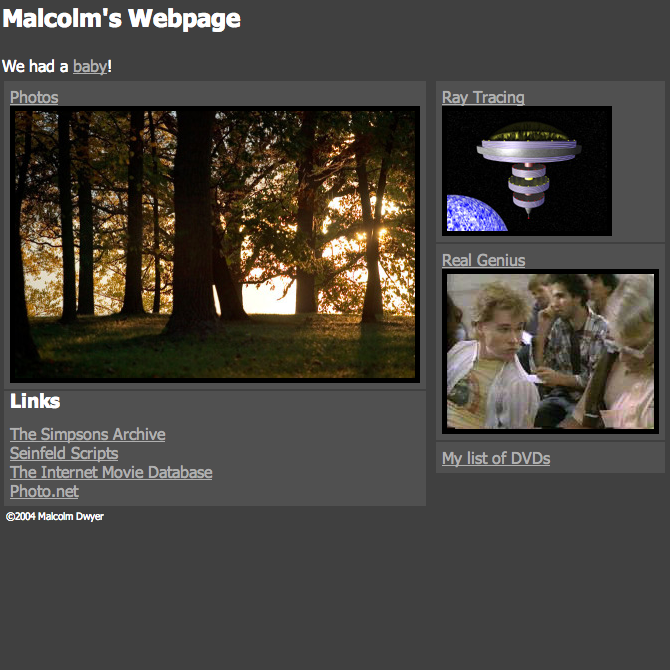Open My list of DVDs
This screenshot has height=670, width=670.
496,458
